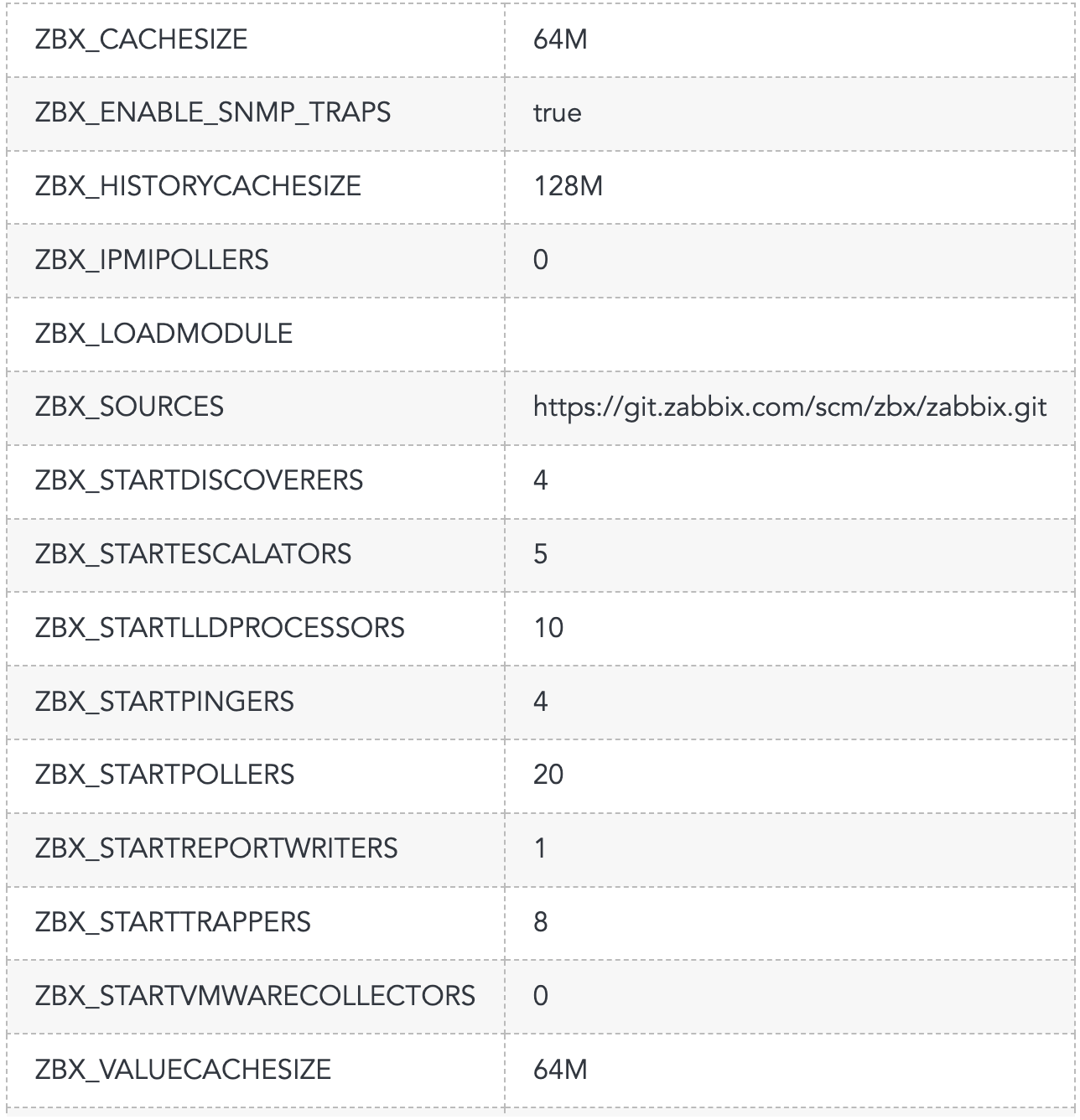Click the ZBX_VALUECACHESIZE variable name
This screenshot has height=1120, width=1080.
pyautogui.click(x=183, y=1070)
